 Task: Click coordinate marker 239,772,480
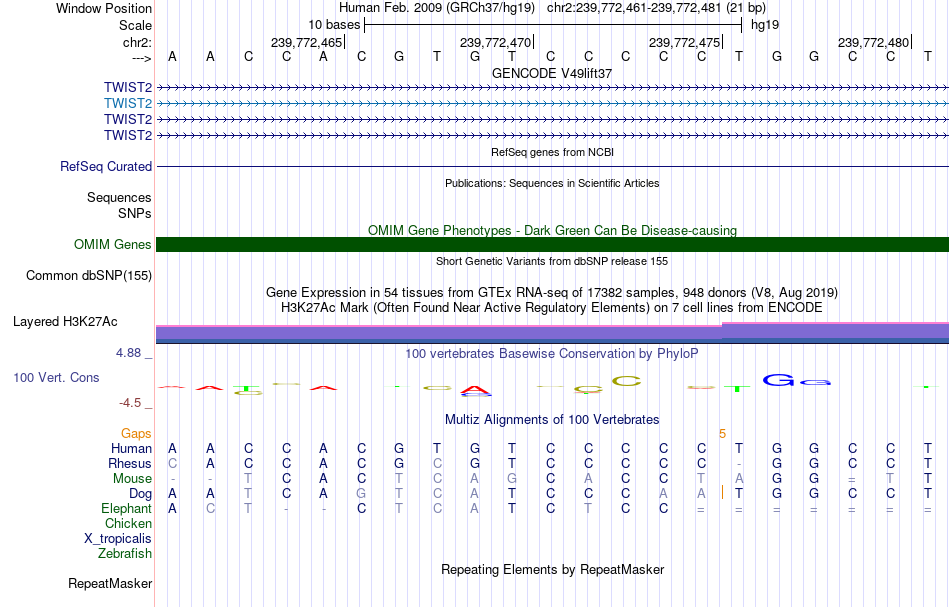[x=874, y=42]
